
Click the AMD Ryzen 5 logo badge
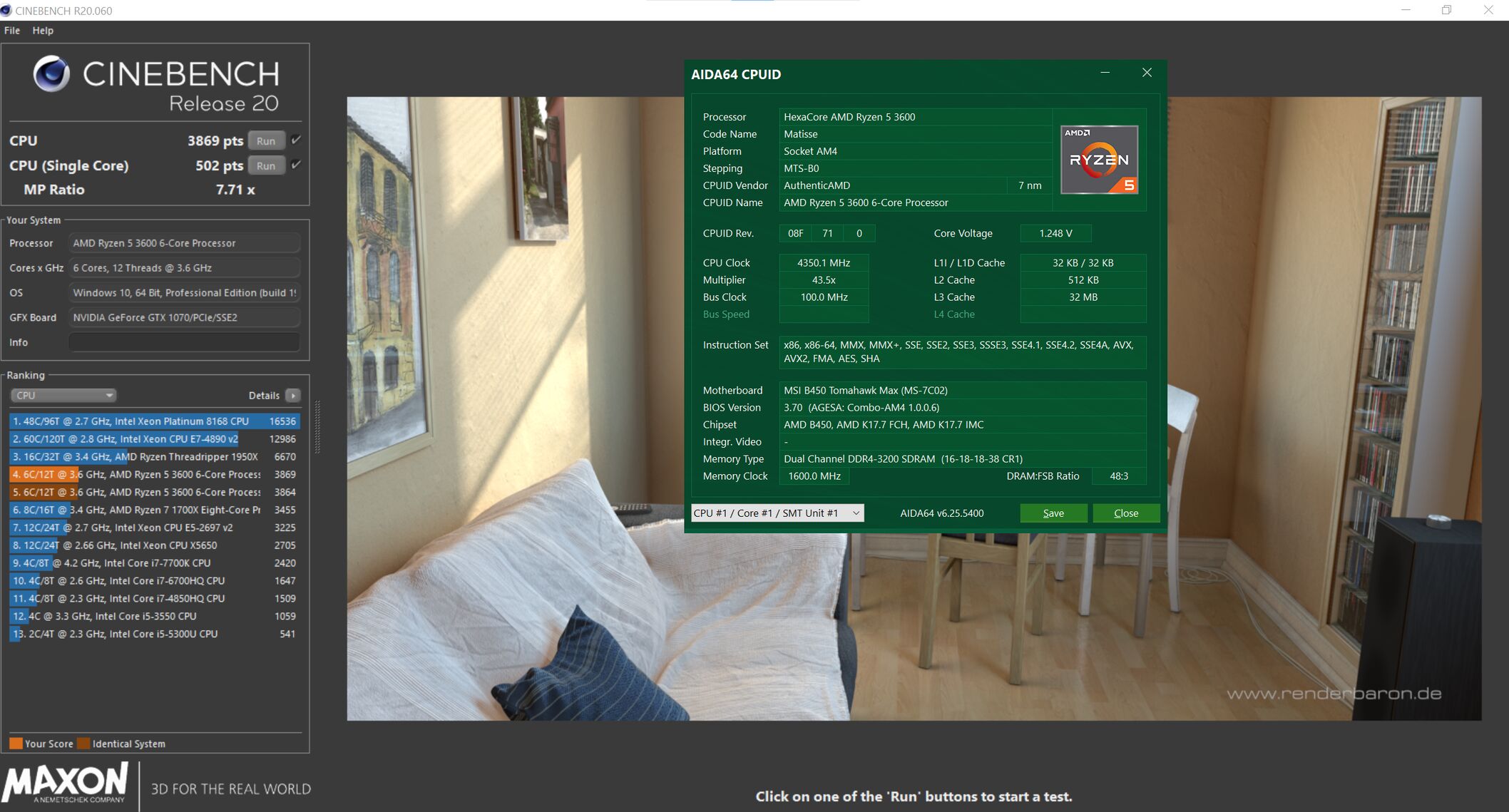click(1099, 160)
